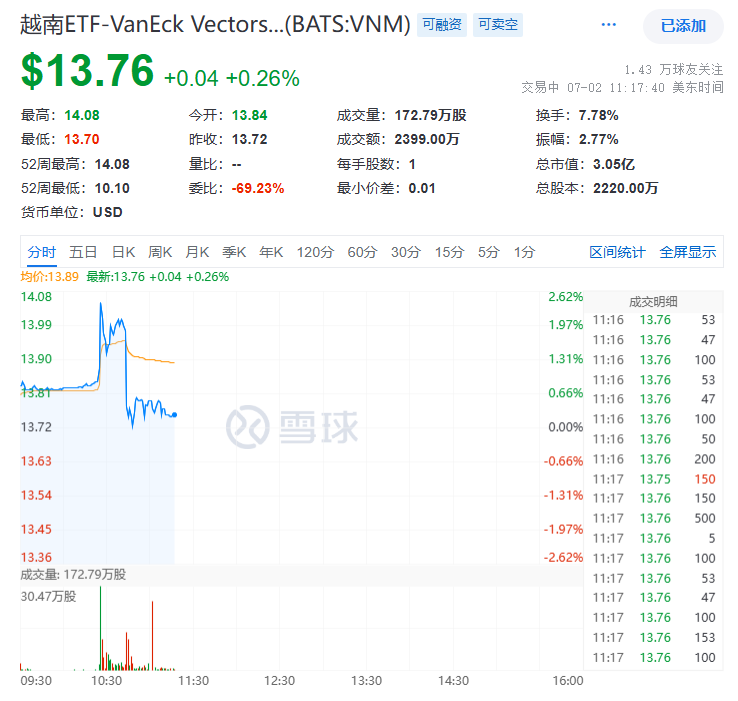The image size is (738, 701).
Task: Click the trade row with price 13.75
Action: point(654,479)
